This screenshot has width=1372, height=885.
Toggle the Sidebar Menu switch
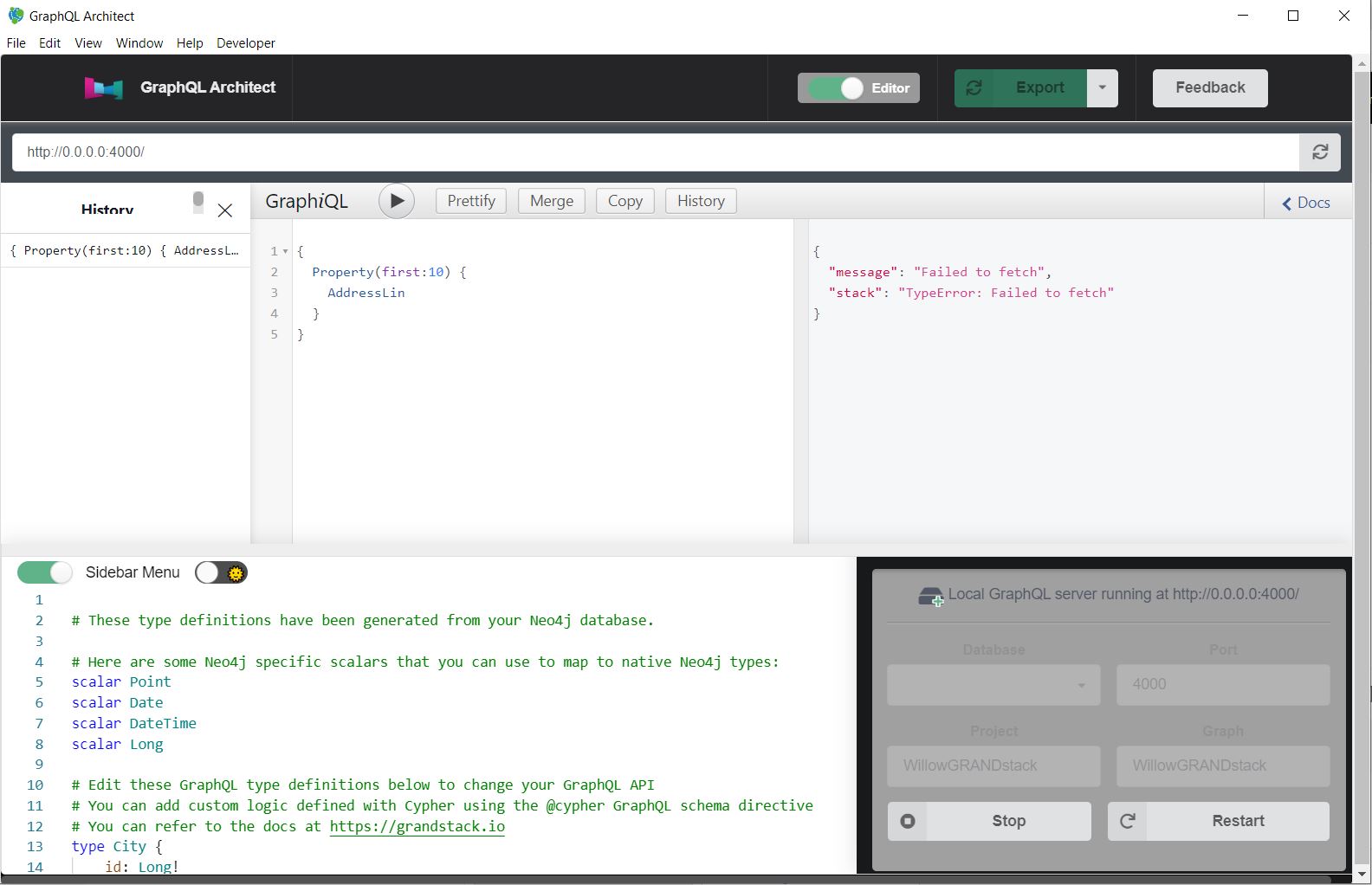click(45, 572)
